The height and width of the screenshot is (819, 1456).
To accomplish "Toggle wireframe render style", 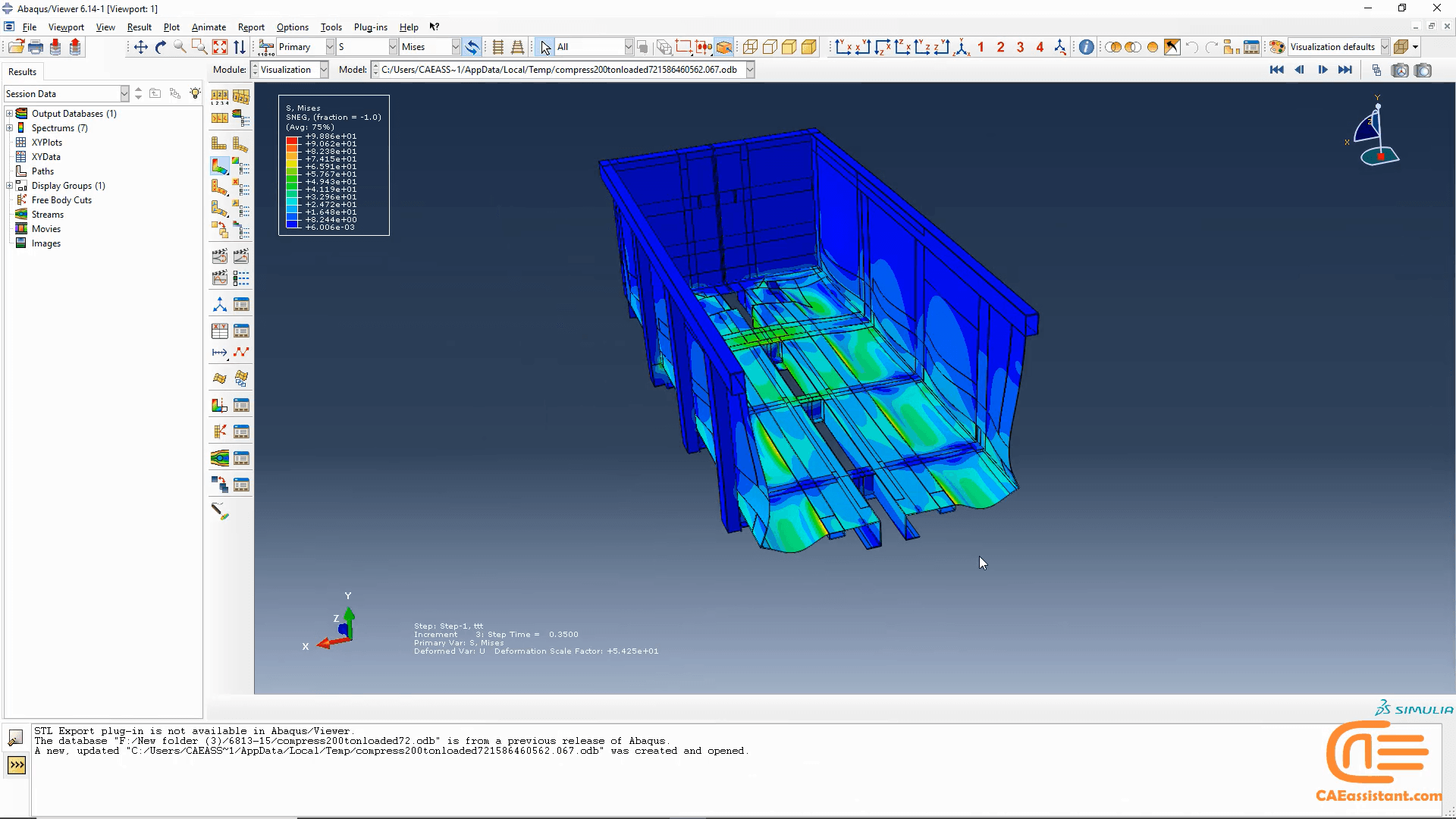I will (x=750, y=47).
